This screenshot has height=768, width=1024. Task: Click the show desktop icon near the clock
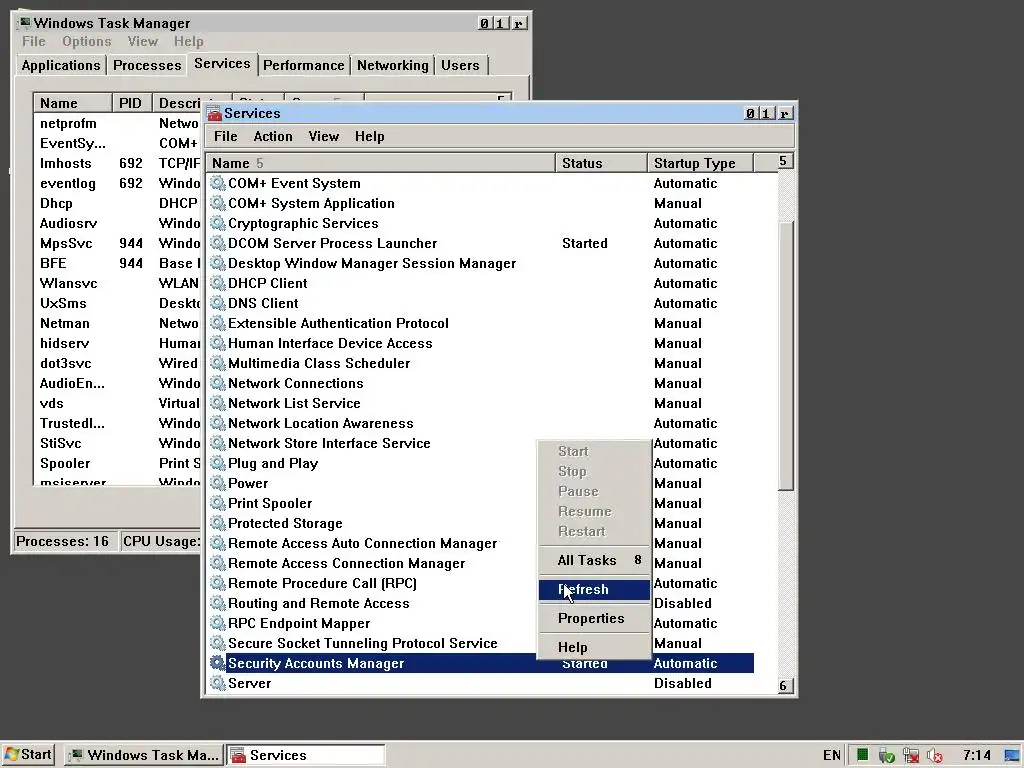1012,756
